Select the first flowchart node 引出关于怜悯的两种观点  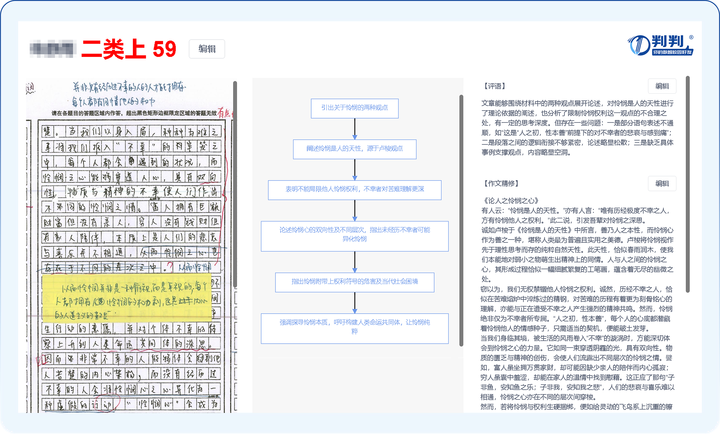click(355, 105)
